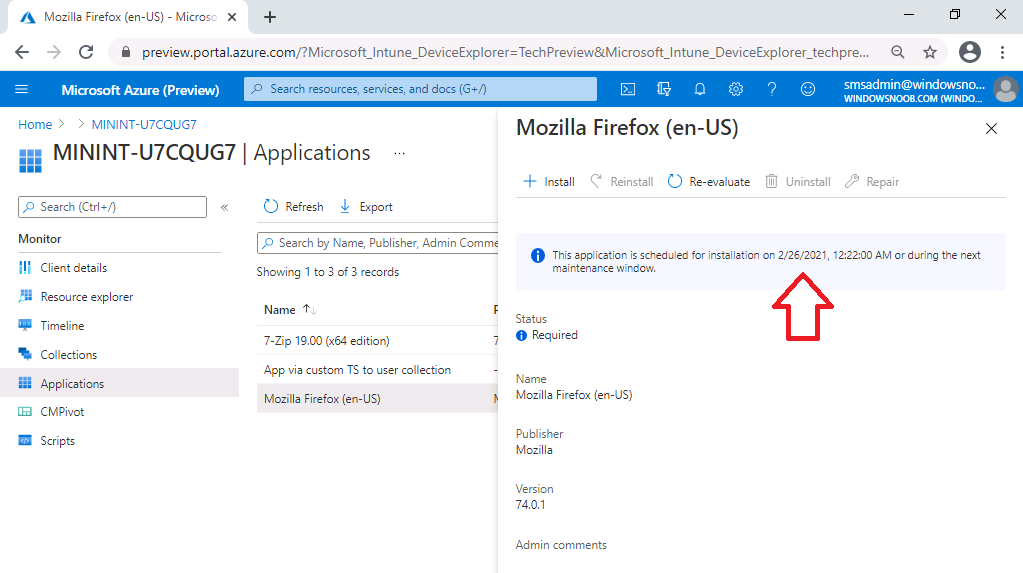Open Timeline in the Monitor menu

pyautogui.click(x=62, y=326)
